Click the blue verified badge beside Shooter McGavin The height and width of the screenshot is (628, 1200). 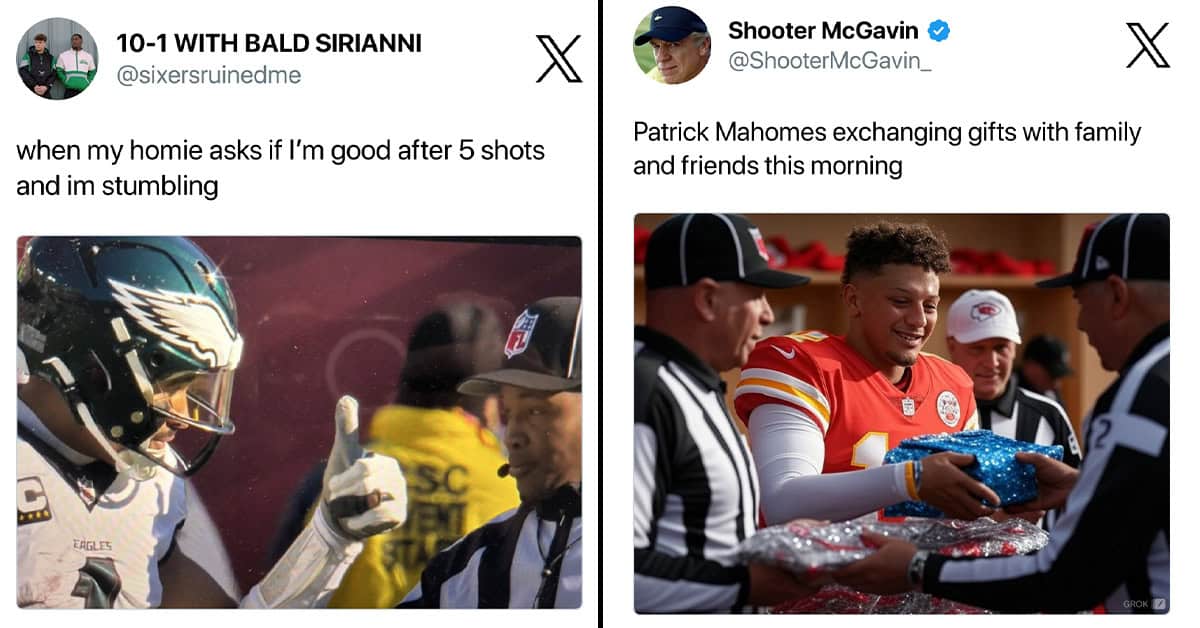(x=939, y=32)
